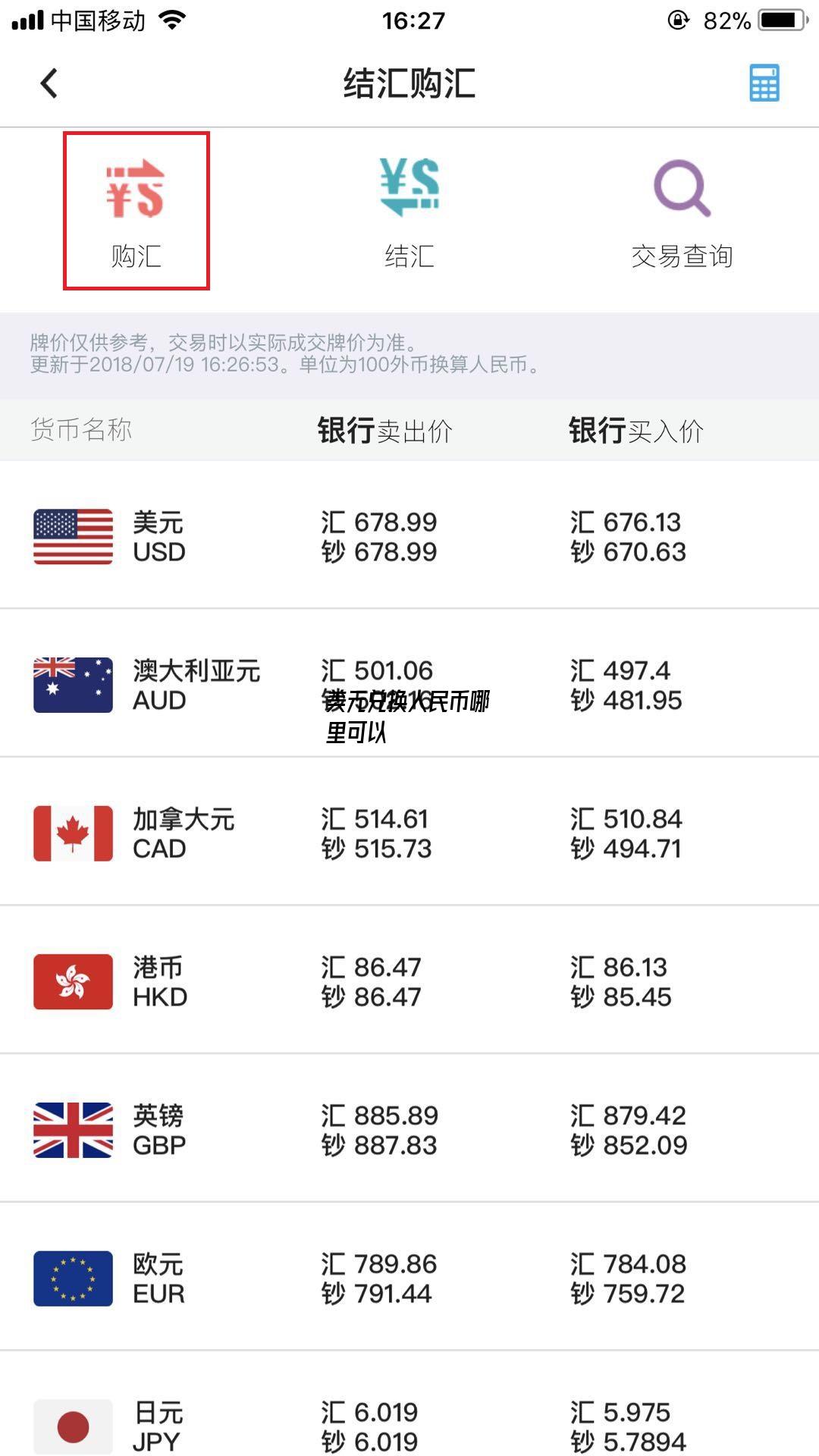819x1456 pixels.
Task: Select the Canadian flag icon
Action: click(x=73, y=833)
